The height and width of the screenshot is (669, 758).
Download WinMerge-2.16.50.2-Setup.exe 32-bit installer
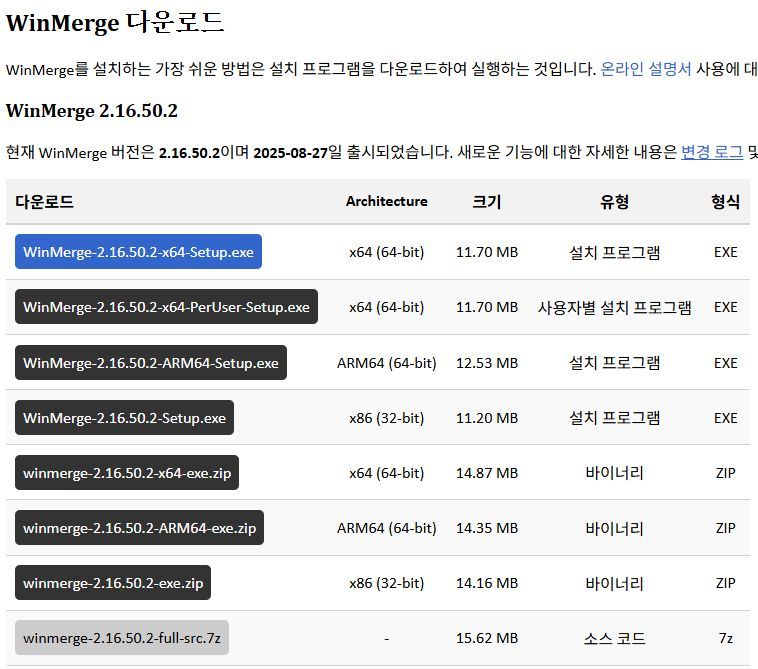click(124, 418)
